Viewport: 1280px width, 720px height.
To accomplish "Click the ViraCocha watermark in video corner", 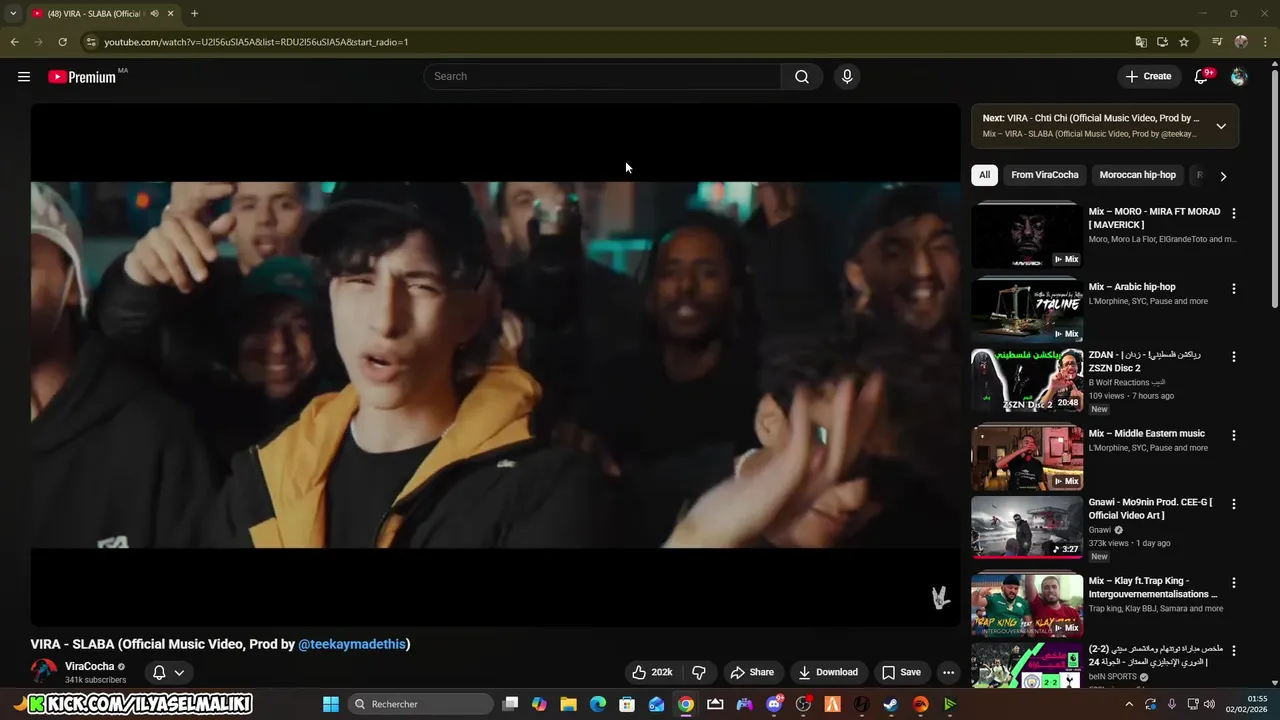I will click(940, 598).
